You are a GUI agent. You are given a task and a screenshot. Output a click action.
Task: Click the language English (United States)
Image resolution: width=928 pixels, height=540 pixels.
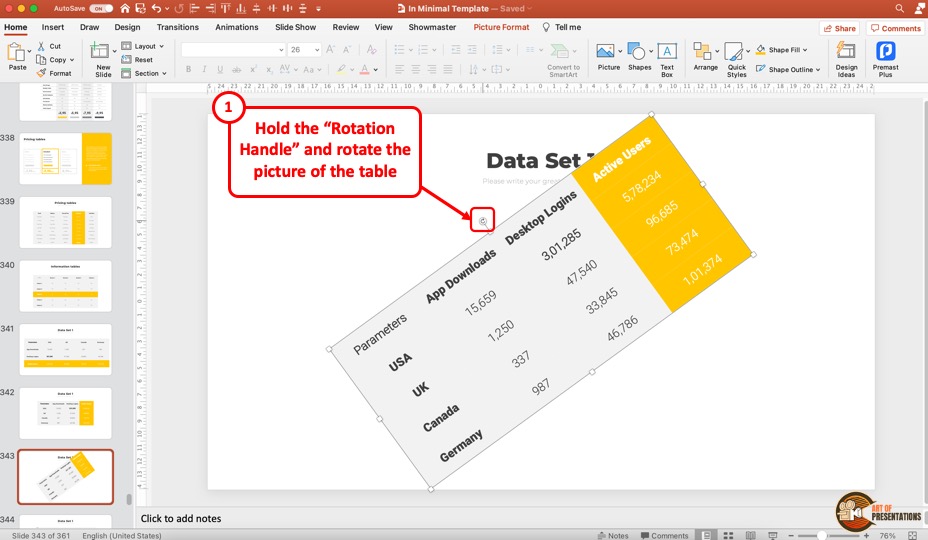[122, 535]
